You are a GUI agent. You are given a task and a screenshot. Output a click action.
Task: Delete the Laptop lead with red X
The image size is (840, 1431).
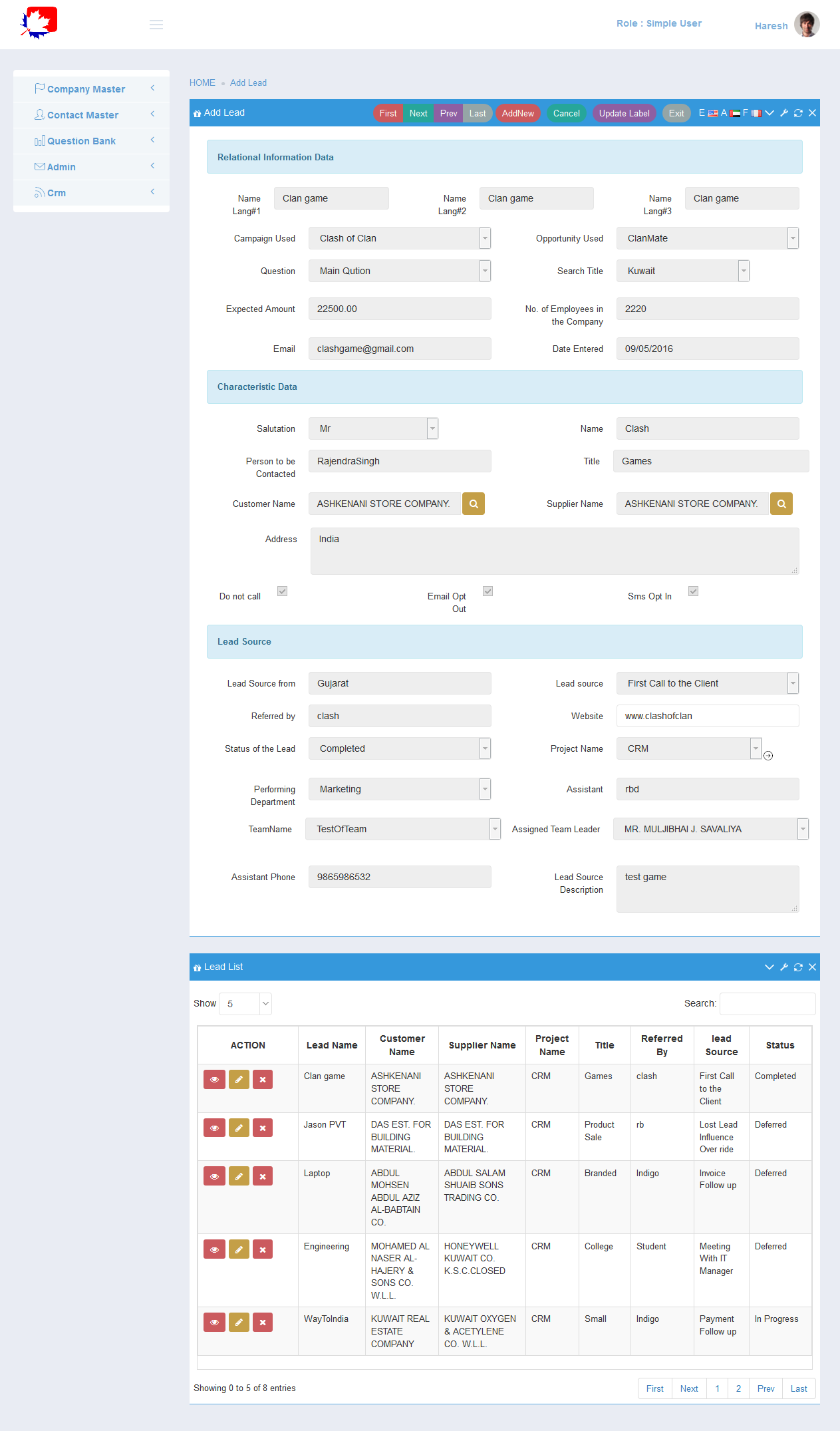pyautogui.click(x=263, y=1176)
